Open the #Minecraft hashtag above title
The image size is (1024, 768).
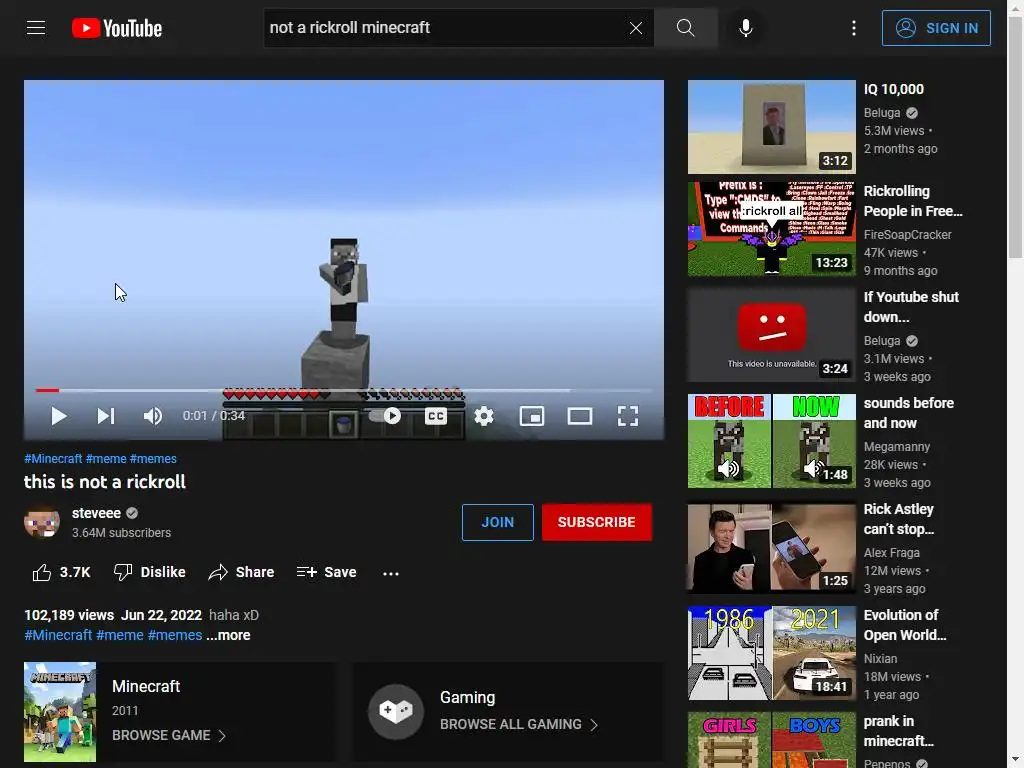(53, 458)
